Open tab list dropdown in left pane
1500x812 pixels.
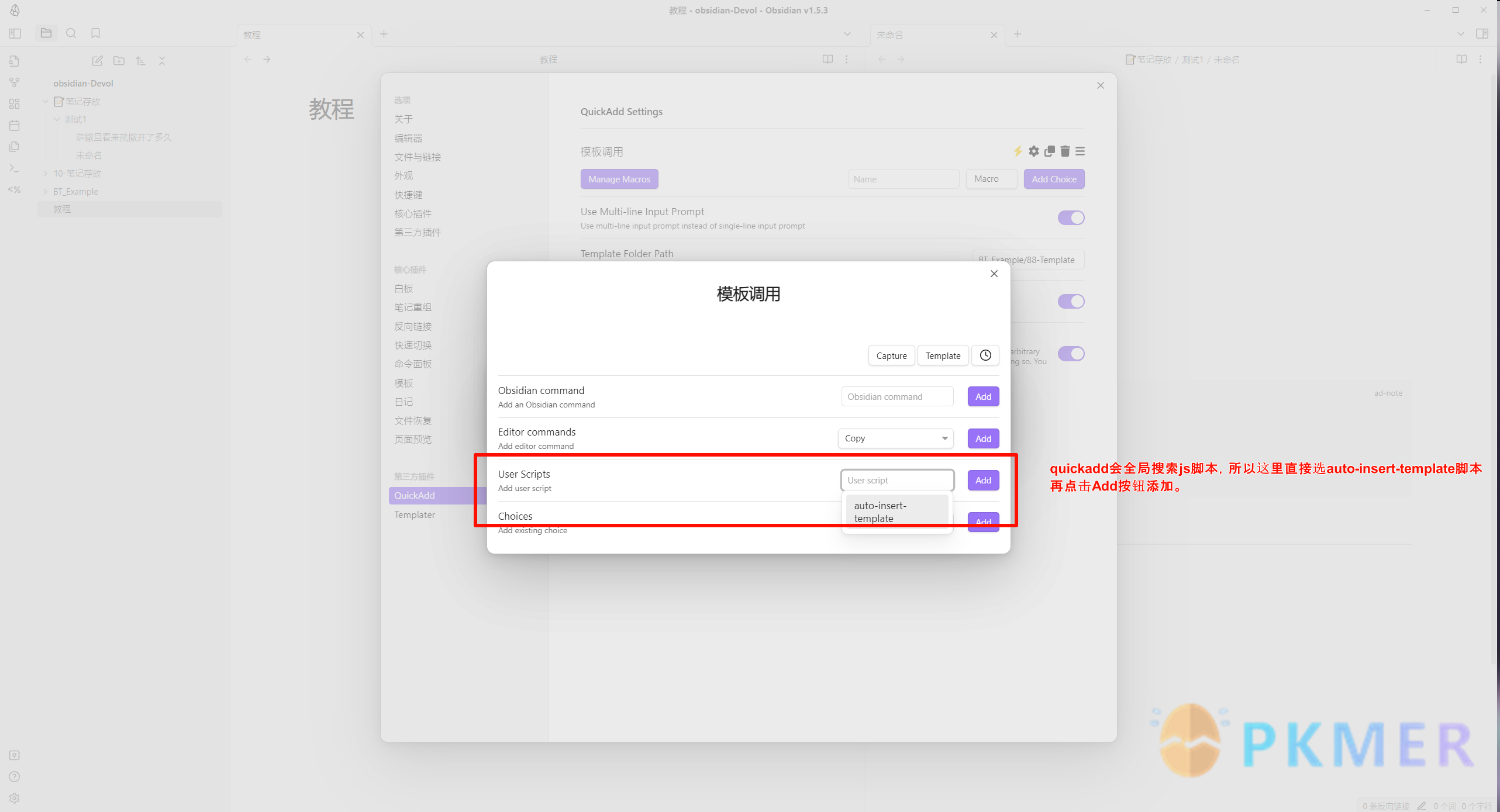tap(847, 34)
